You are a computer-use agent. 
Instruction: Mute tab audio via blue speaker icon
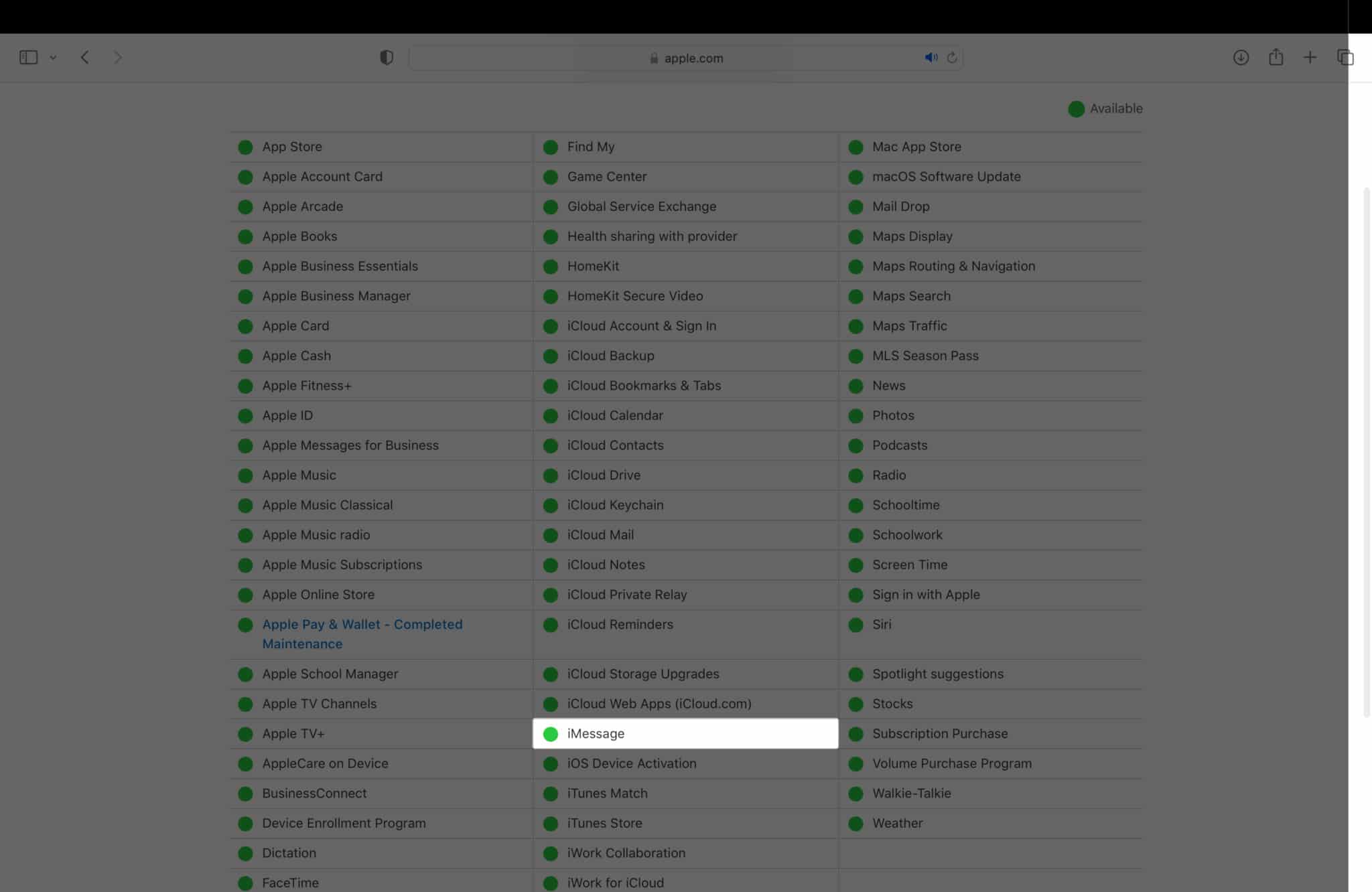click(x=931, y=58)
